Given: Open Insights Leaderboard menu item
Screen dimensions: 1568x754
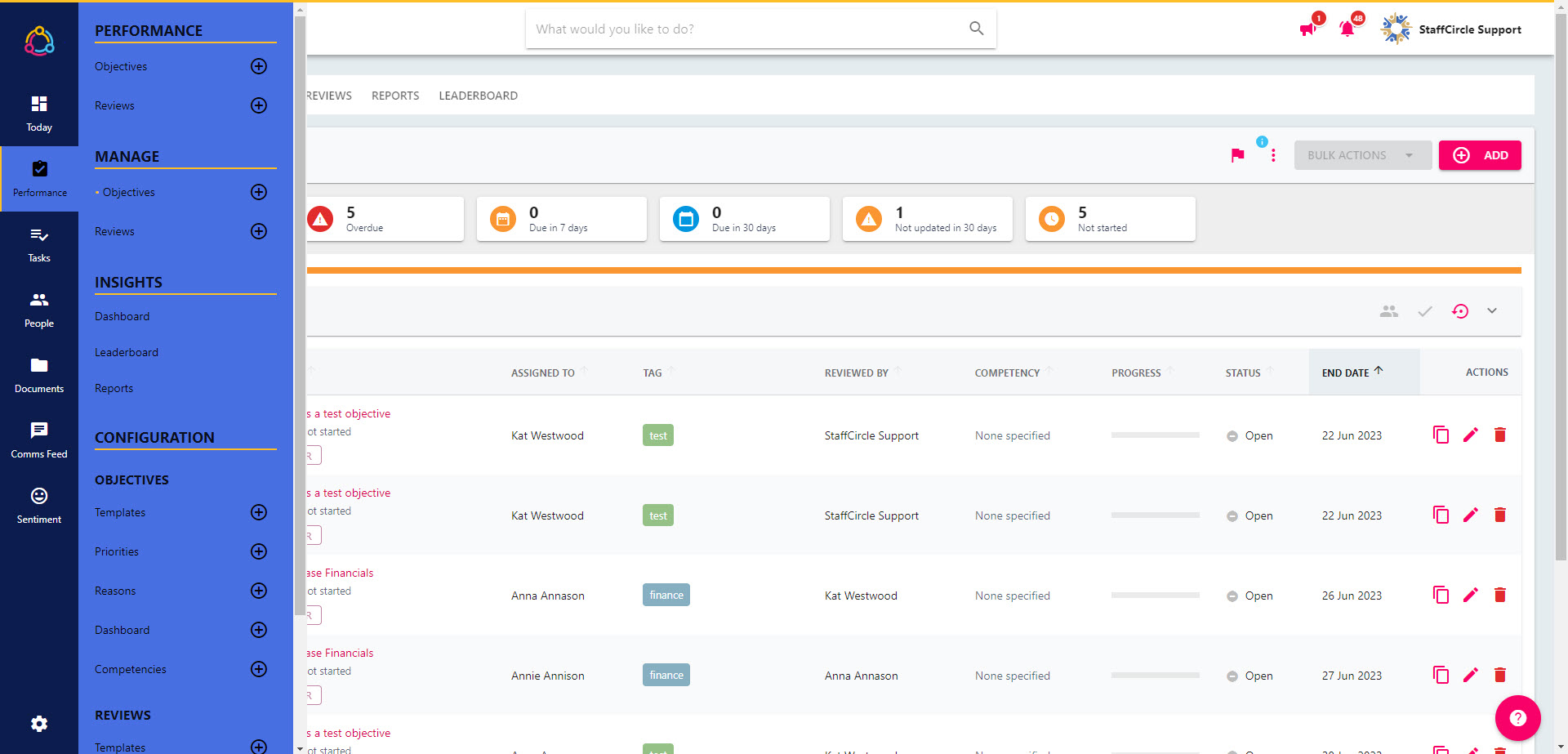Looking at the screenshot, I should click(x=127, y=352).
